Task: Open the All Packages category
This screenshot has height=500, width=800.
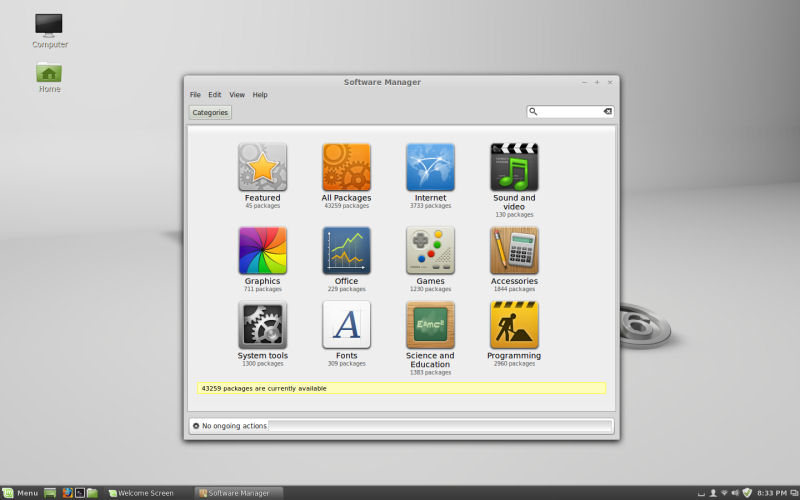Action: [346, 167]
